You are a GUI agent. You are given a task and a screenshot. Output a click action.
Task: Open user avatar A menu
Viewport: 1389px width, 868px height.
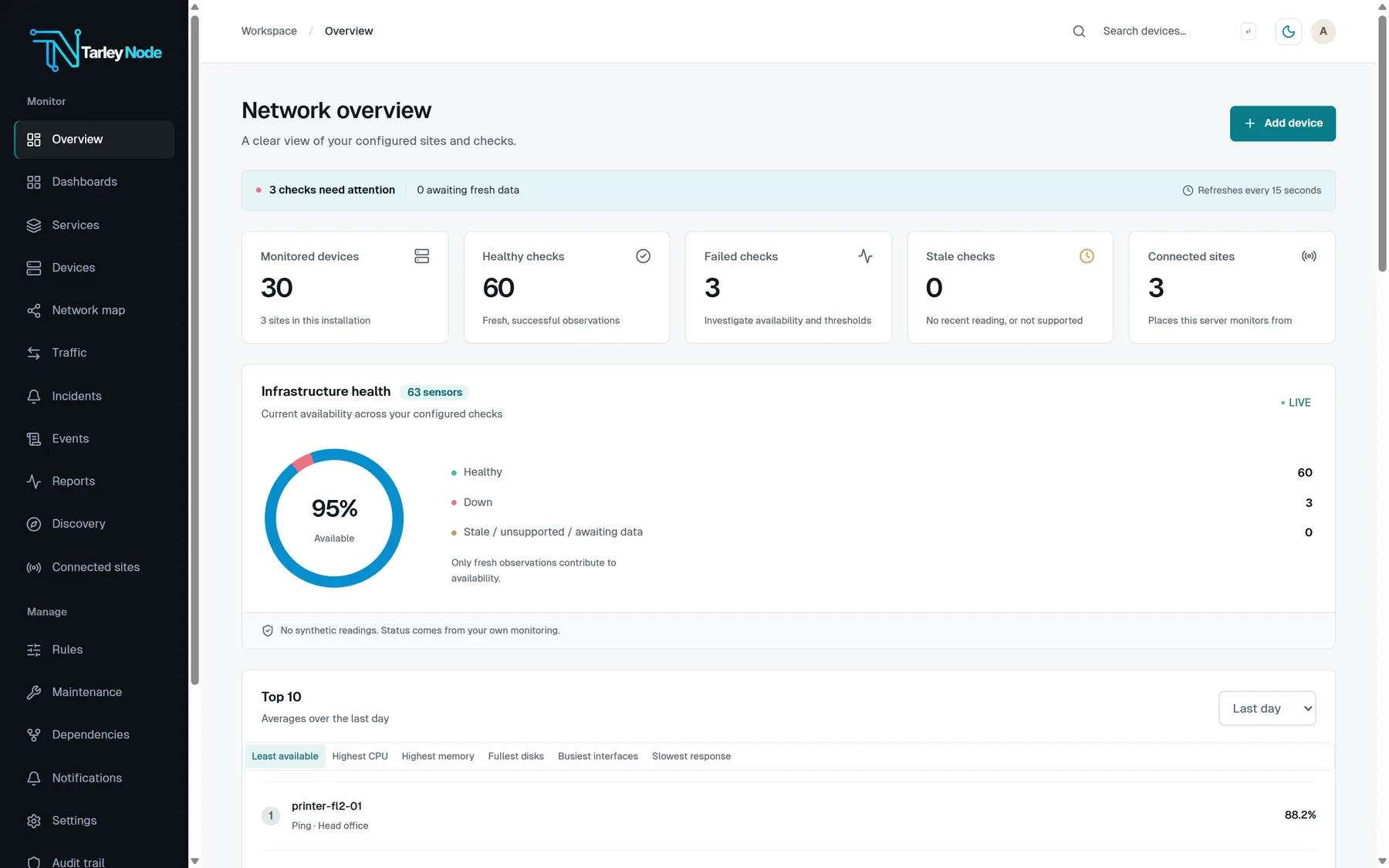coord(1323,32)
